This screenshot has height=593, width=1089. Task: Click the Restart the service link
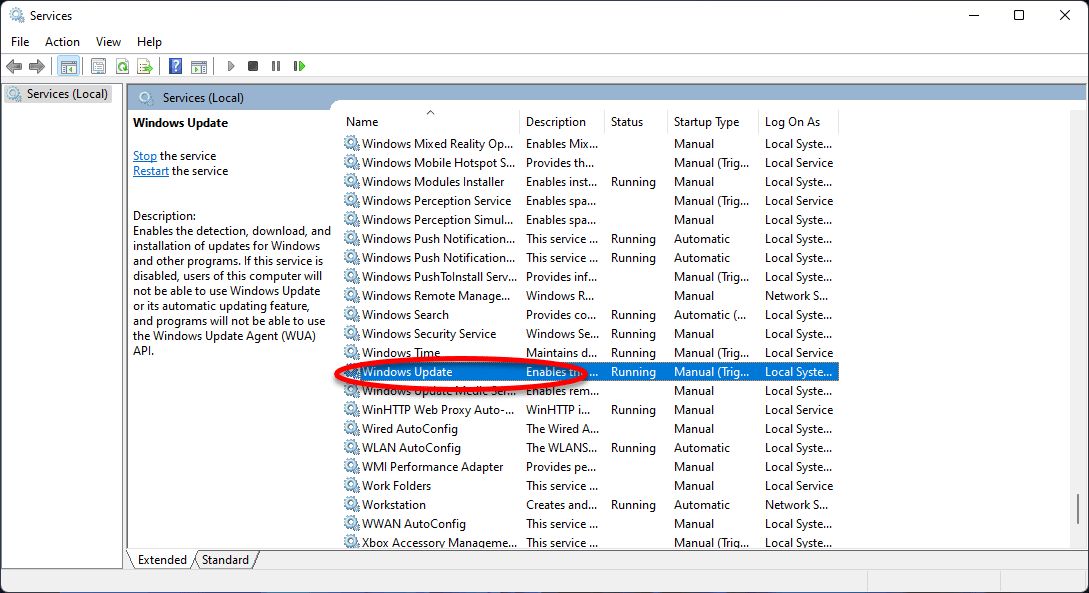[x=151, y=171]
